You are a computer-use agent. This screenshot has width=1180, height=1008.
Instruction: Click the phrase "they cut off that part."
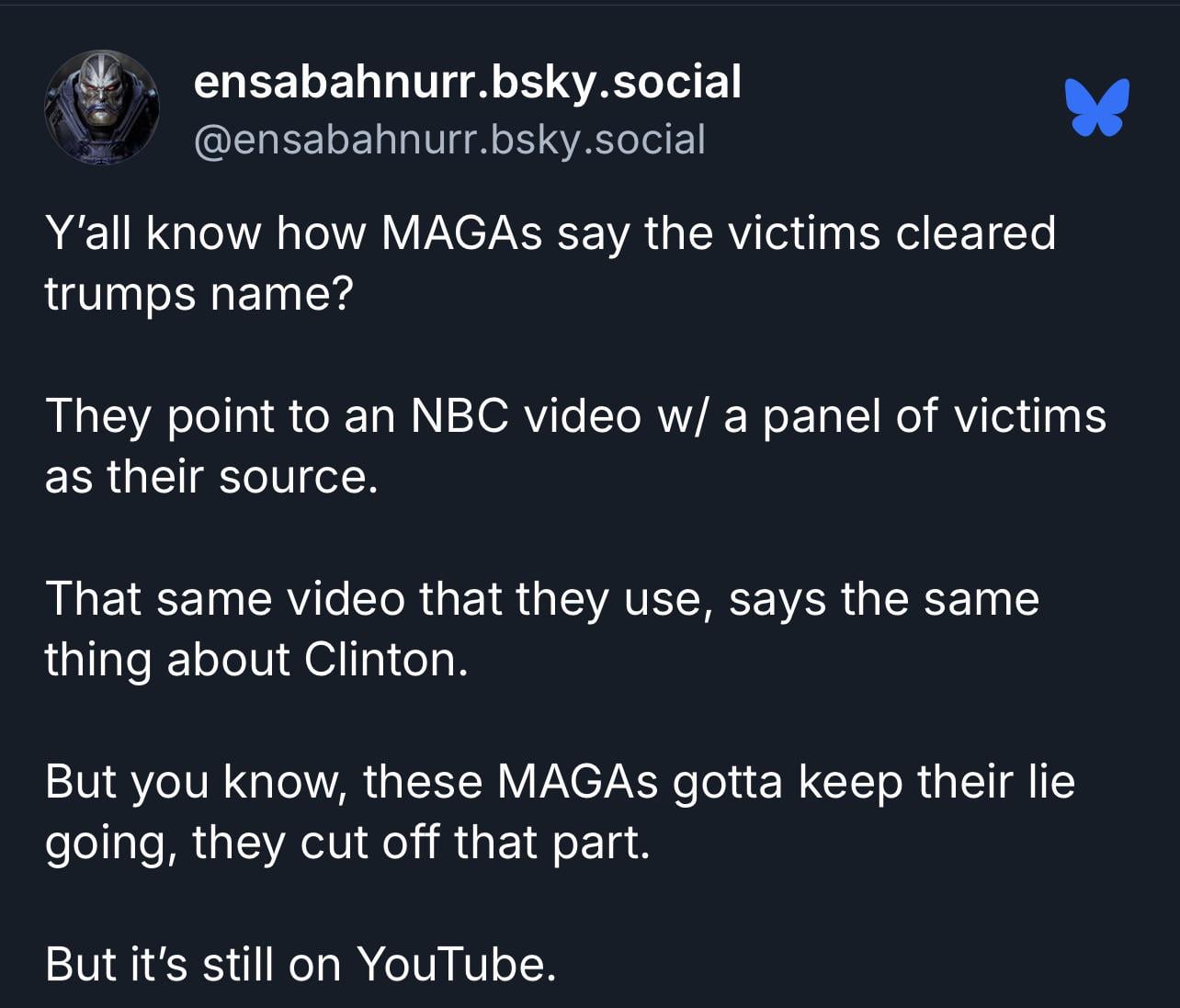click(421, 842)
